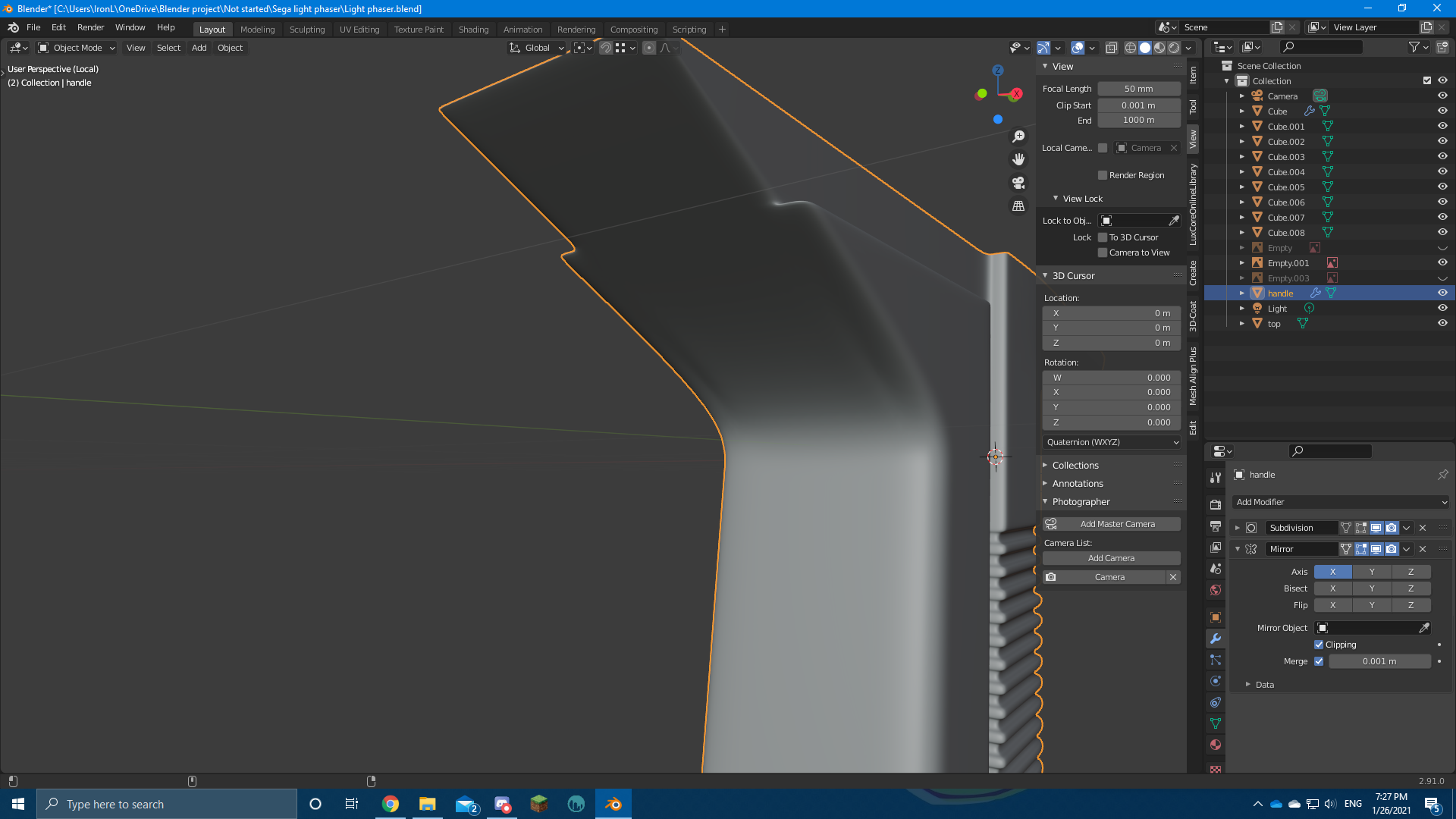This screenshot has width=1456, height=819.
Task: Open the viewport Add menu
Action: pyautogui.click(x=199, y=48)
